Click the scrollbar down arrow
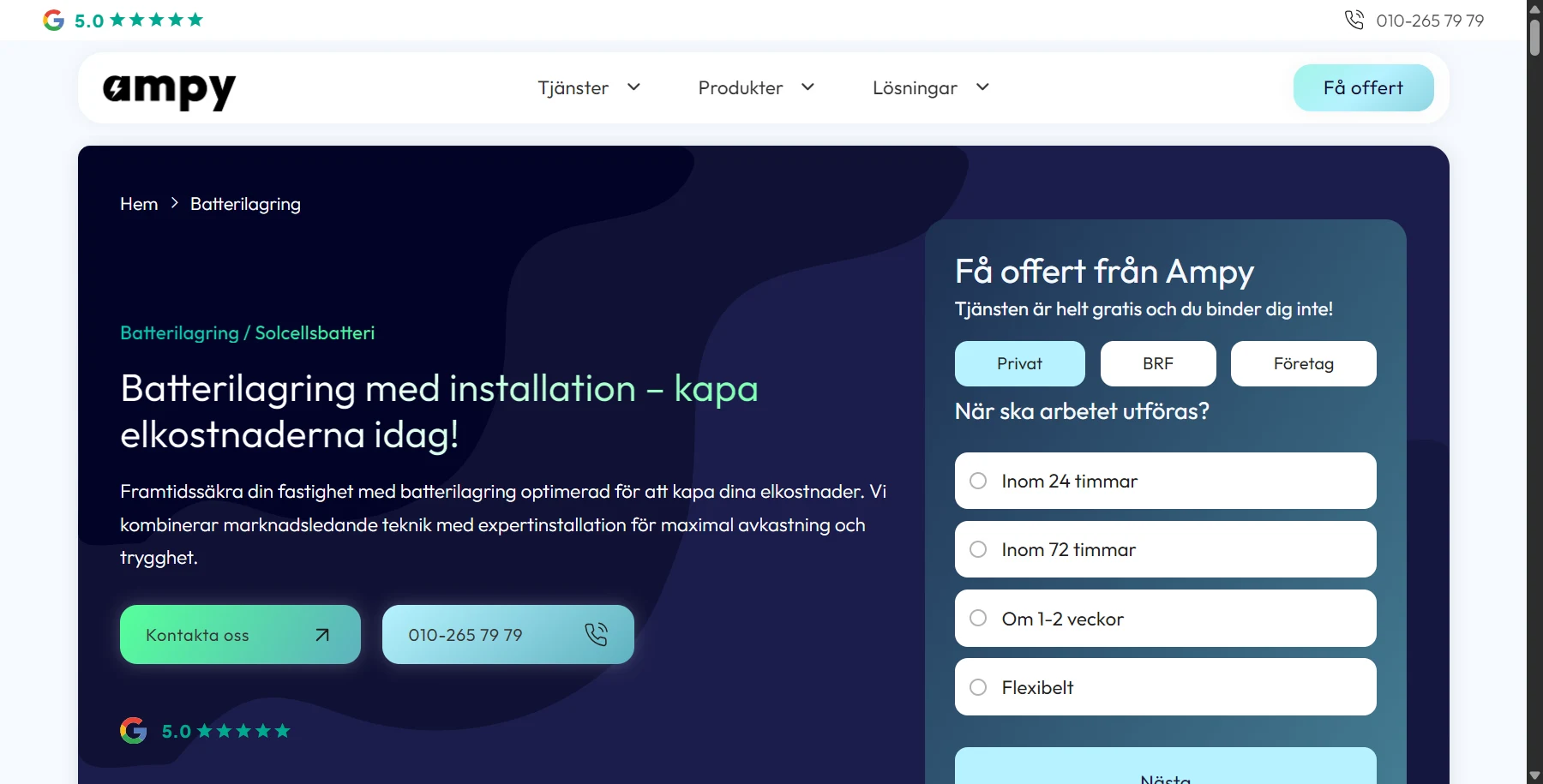This screenshot has width=1543, height=784. coord(1534,775)
